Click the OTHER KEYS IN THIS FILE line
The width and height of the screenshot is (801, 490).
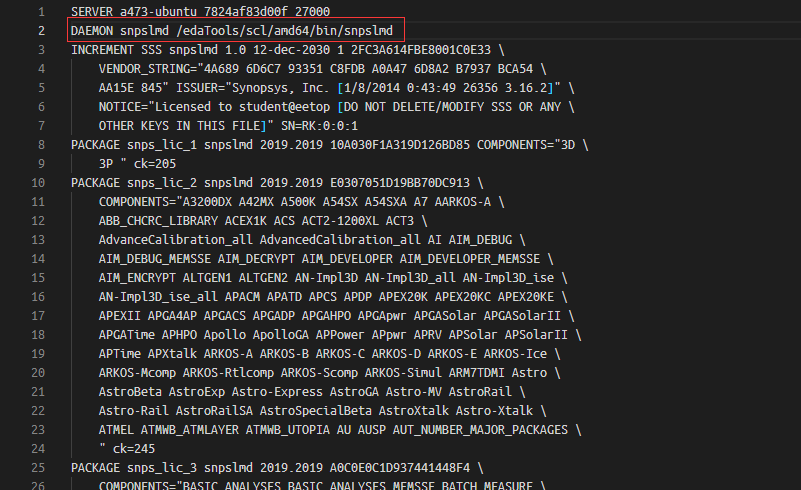(x=228, y=126)
